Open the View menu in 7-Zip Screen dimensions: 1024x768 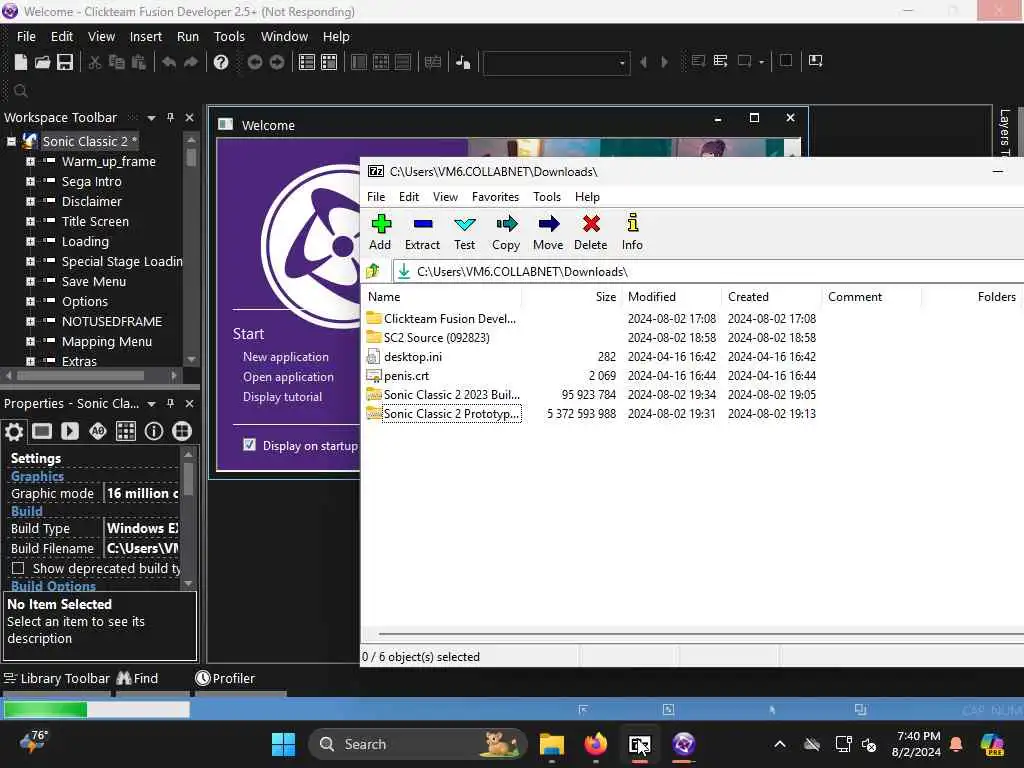coord(445,197)
